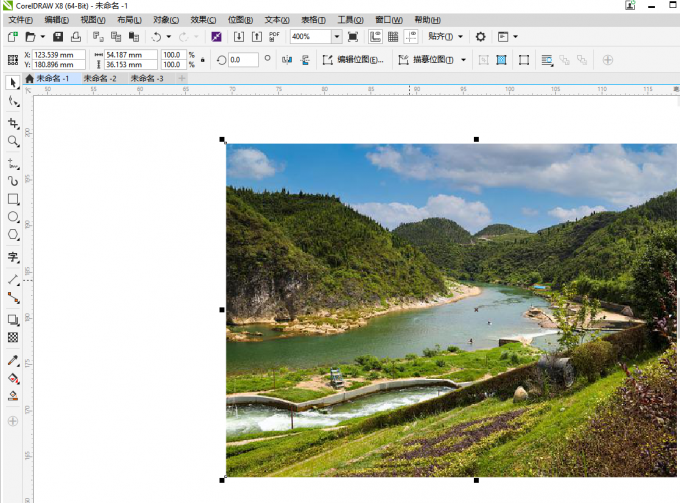Select the Zoom magnifier tool
Viewport: 680px width, 503px height.
(x=13, y=142)
